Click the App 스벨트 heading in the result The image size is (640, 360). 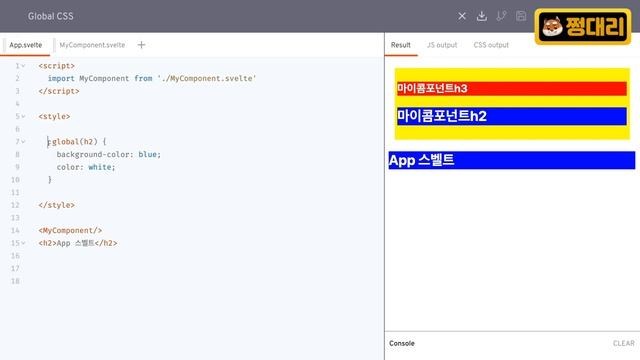(x=511, y=160)
